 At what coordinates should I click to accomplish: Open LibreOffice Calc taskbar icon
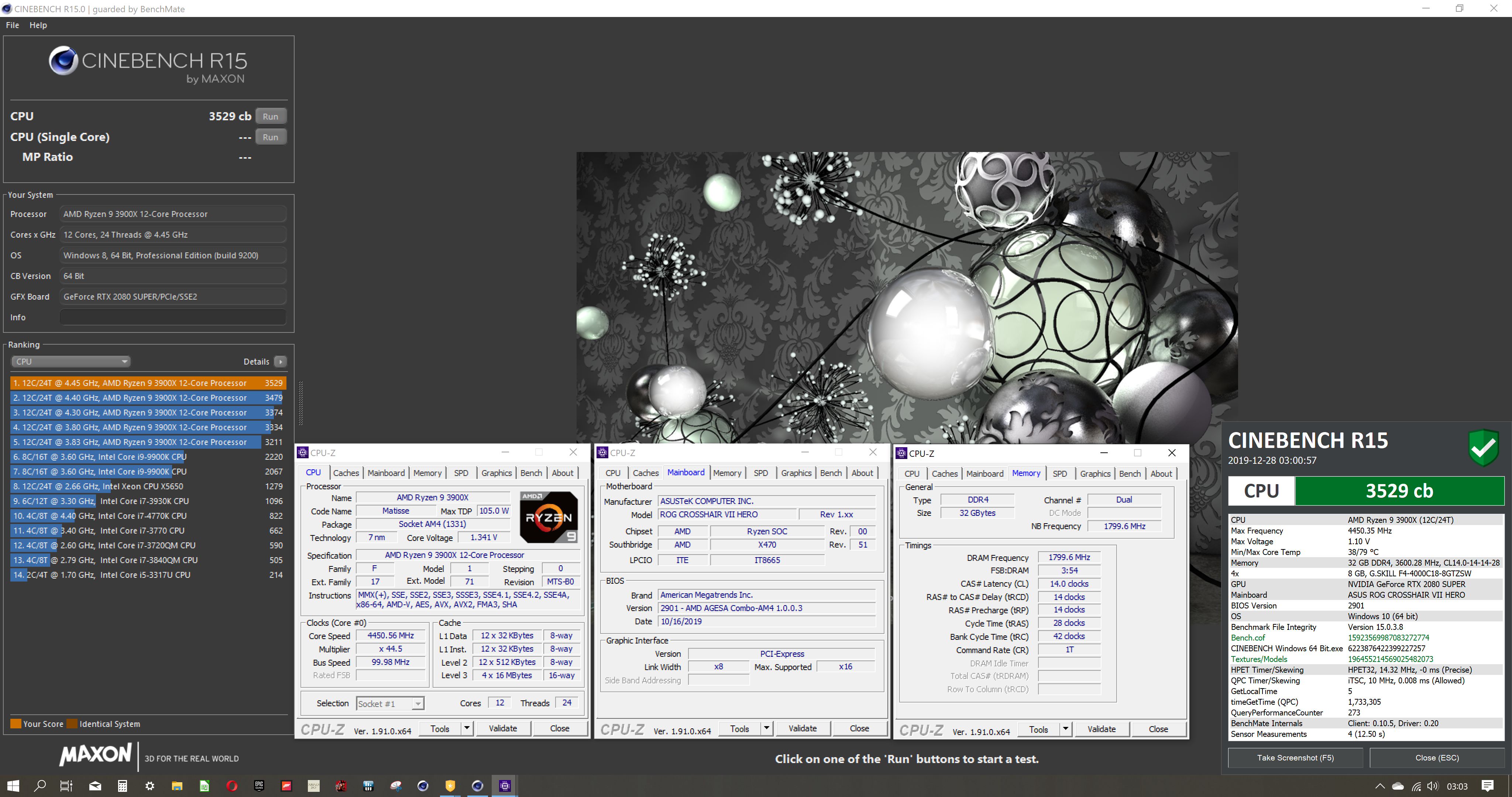pyautogui.click(x=204, y=786)
